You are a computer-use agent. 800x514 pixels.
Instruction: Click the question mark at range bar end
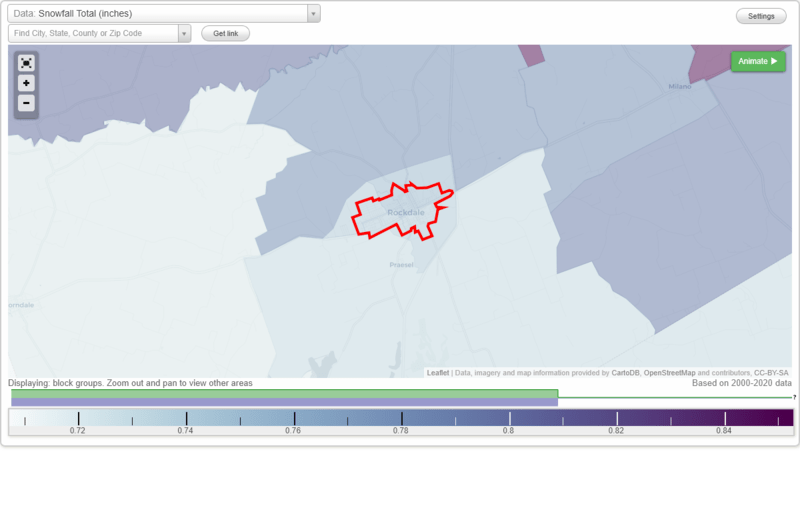point(794,397)
